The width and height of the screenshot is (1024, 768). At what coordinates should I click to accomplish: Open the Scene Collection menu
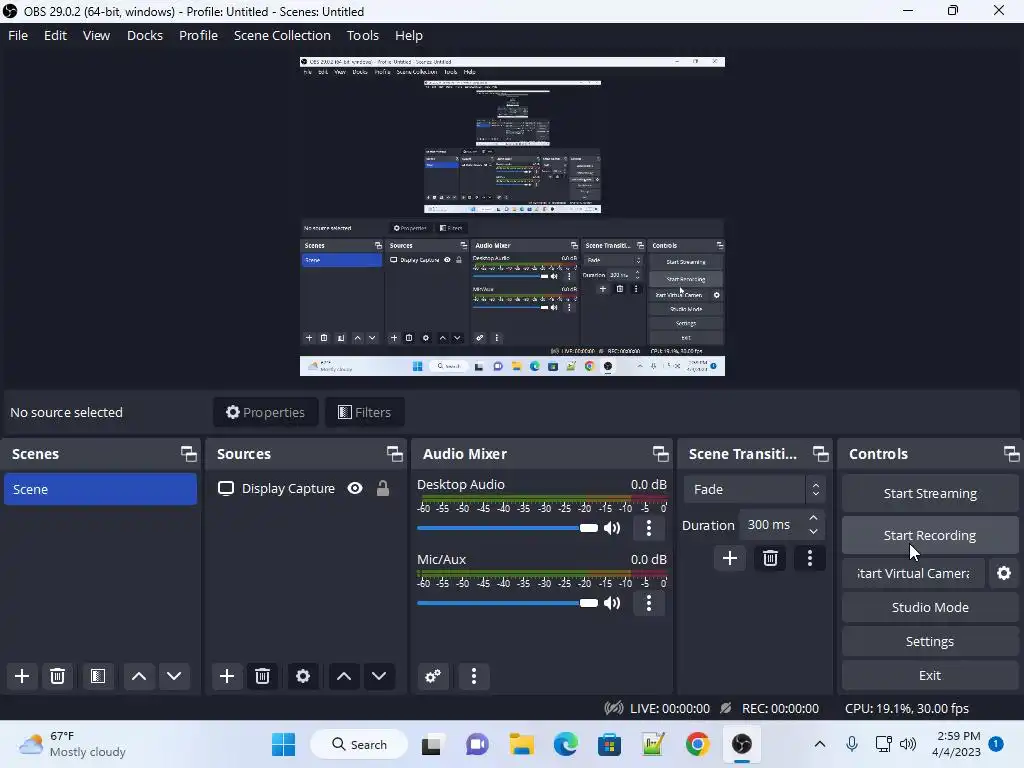pos(282,35)
